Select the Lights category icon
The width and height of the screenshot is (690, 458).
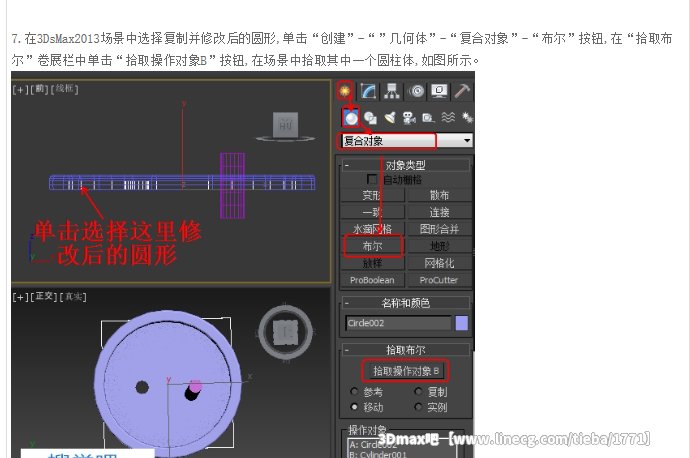point(390,117)
